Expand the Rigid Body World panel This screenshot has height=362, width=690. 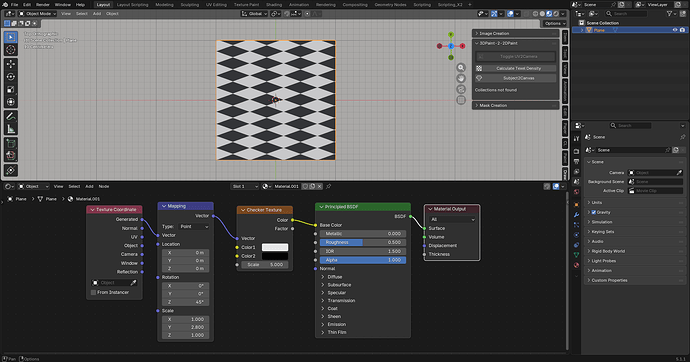point(635,251)
